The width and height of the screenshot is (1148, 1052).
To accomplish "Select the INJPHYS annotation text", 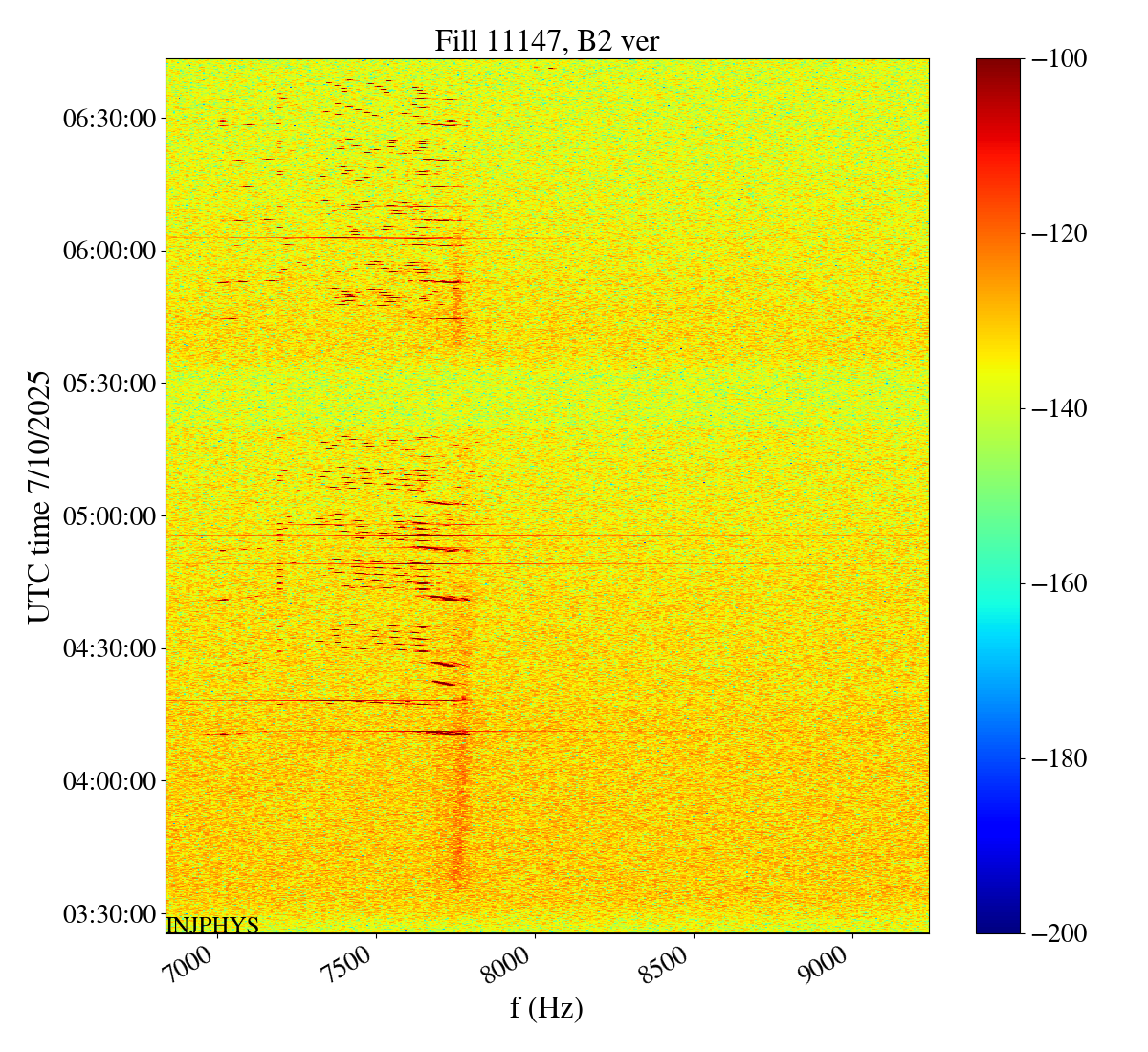I will point(212,925).
